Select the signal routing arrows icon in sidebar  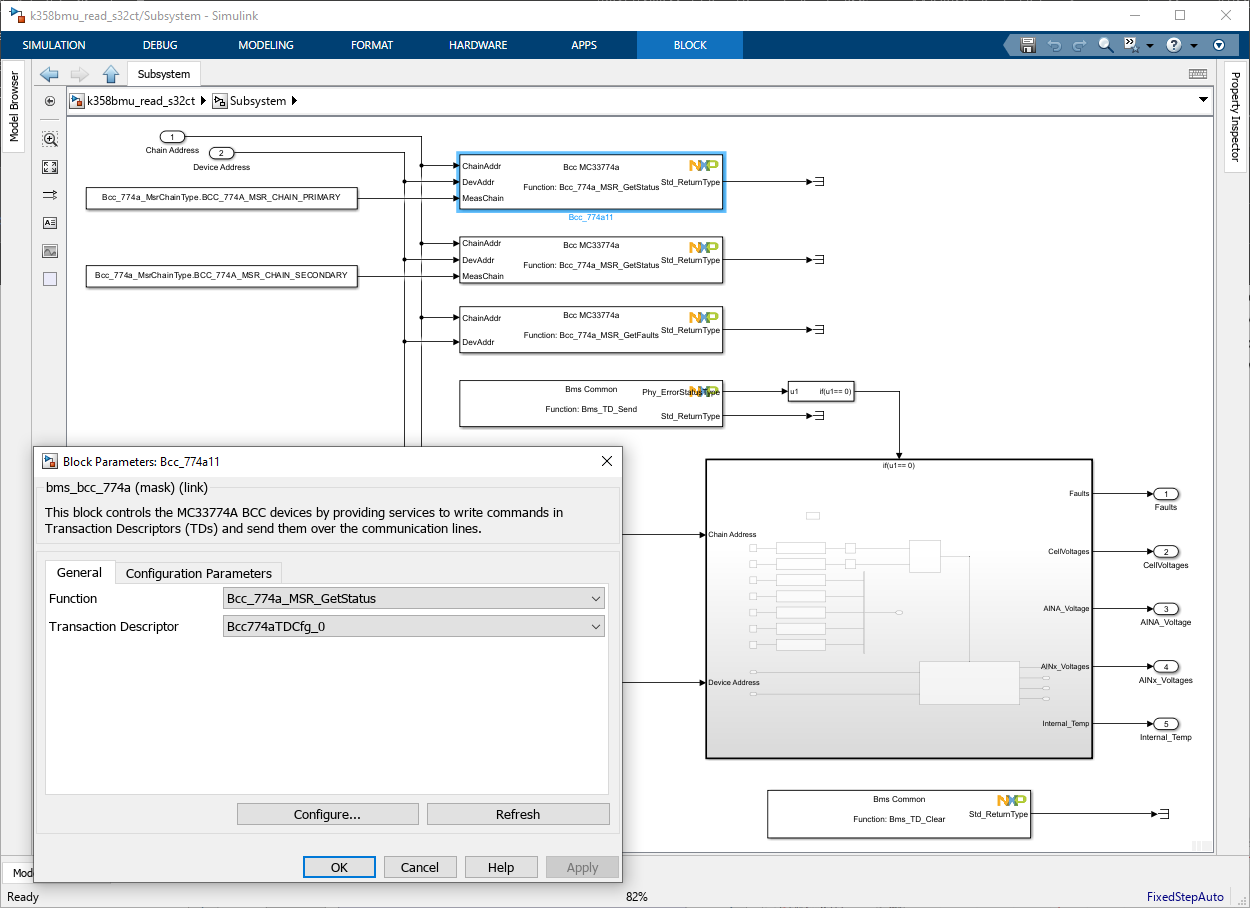49,195
